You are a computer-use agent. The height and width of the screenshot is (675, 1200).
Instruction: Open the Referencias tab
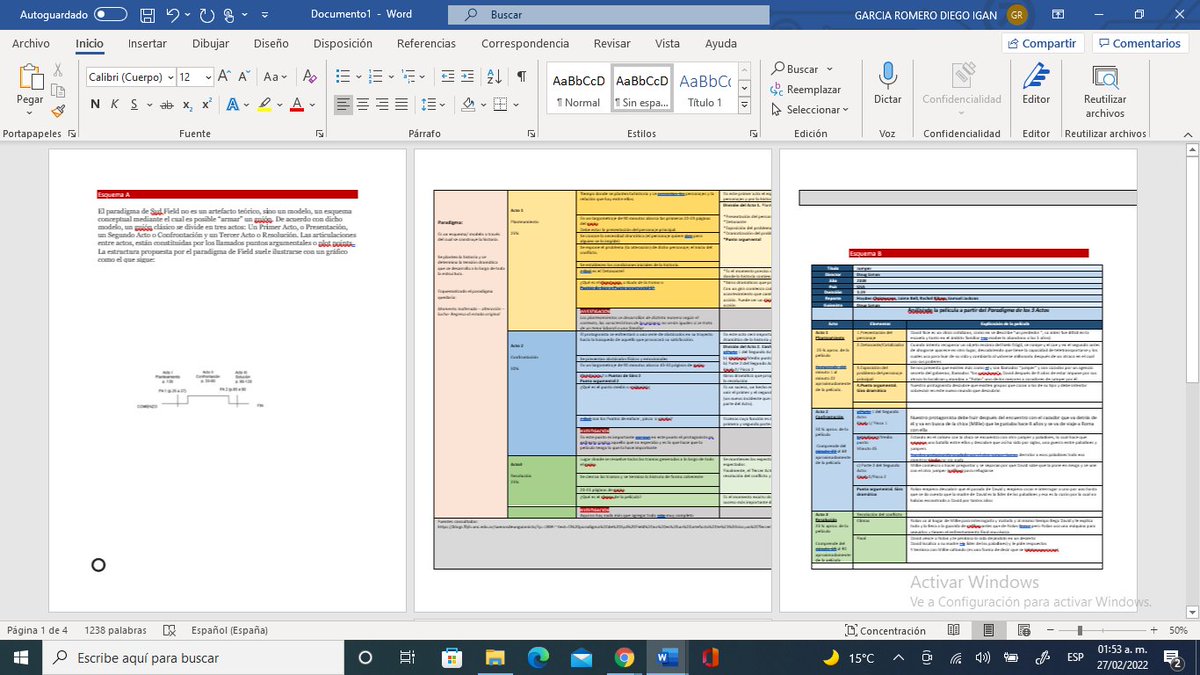[x=426, y=44]
